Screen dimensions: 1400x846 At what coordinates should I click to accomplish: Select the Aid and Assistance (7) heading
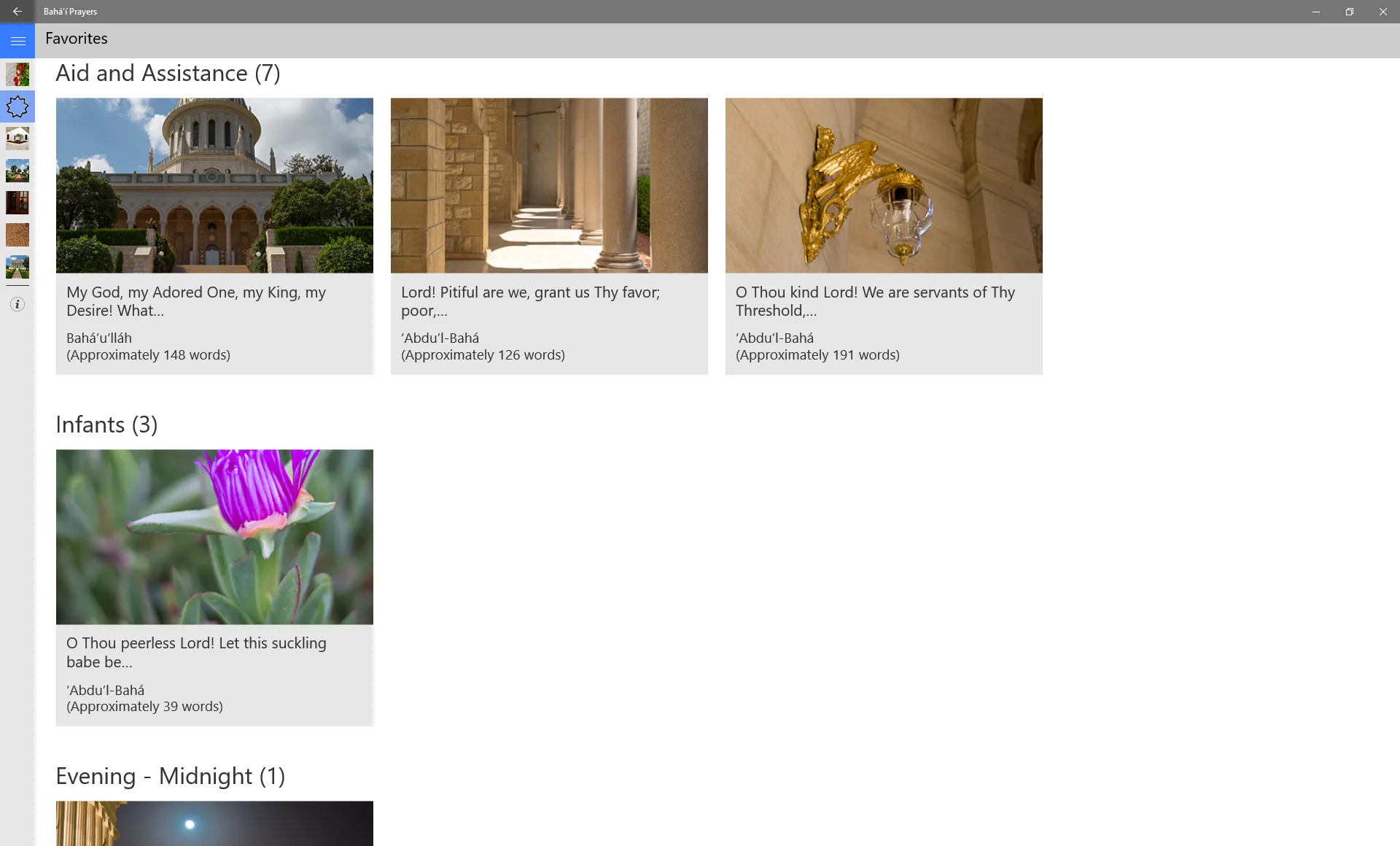pos(168,73)
